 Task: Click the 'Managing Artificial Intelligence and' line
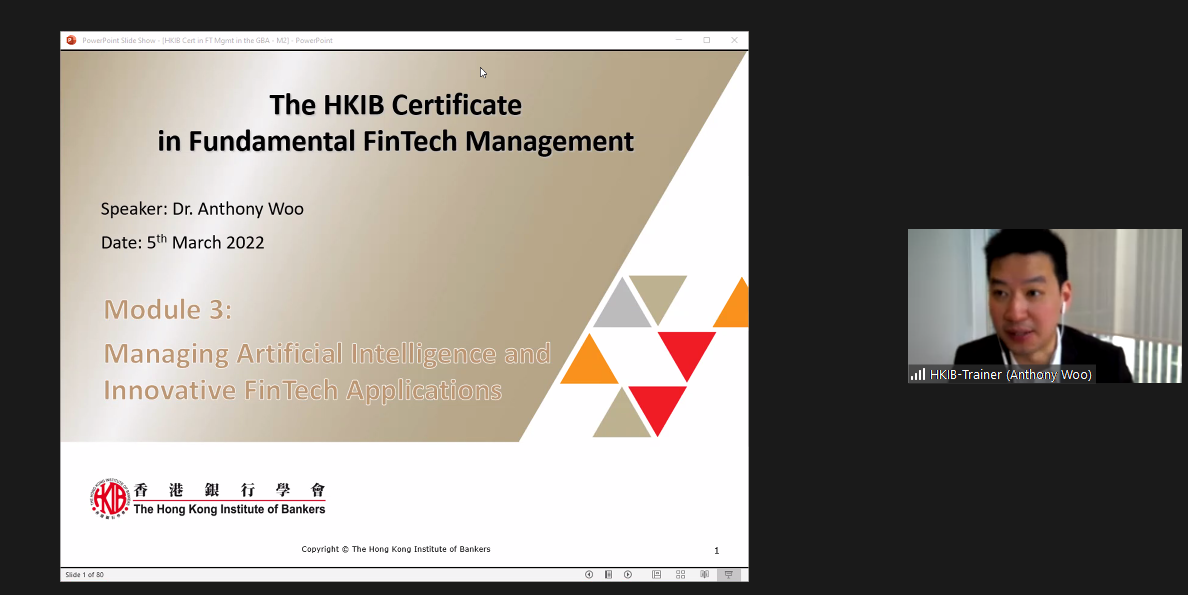[327, 353]
